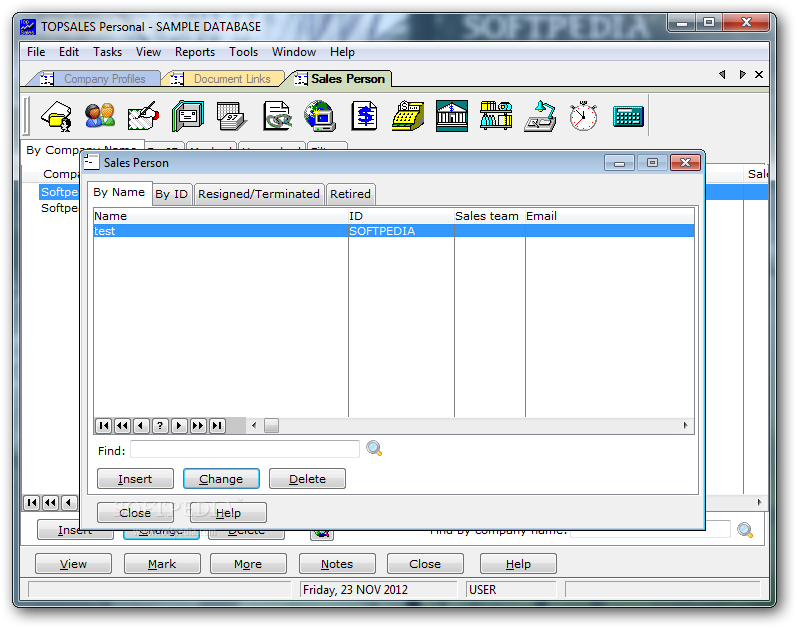Screen dimensions: 797x628
Task: Click the Find by company name input field
Action: click(651, 531)
